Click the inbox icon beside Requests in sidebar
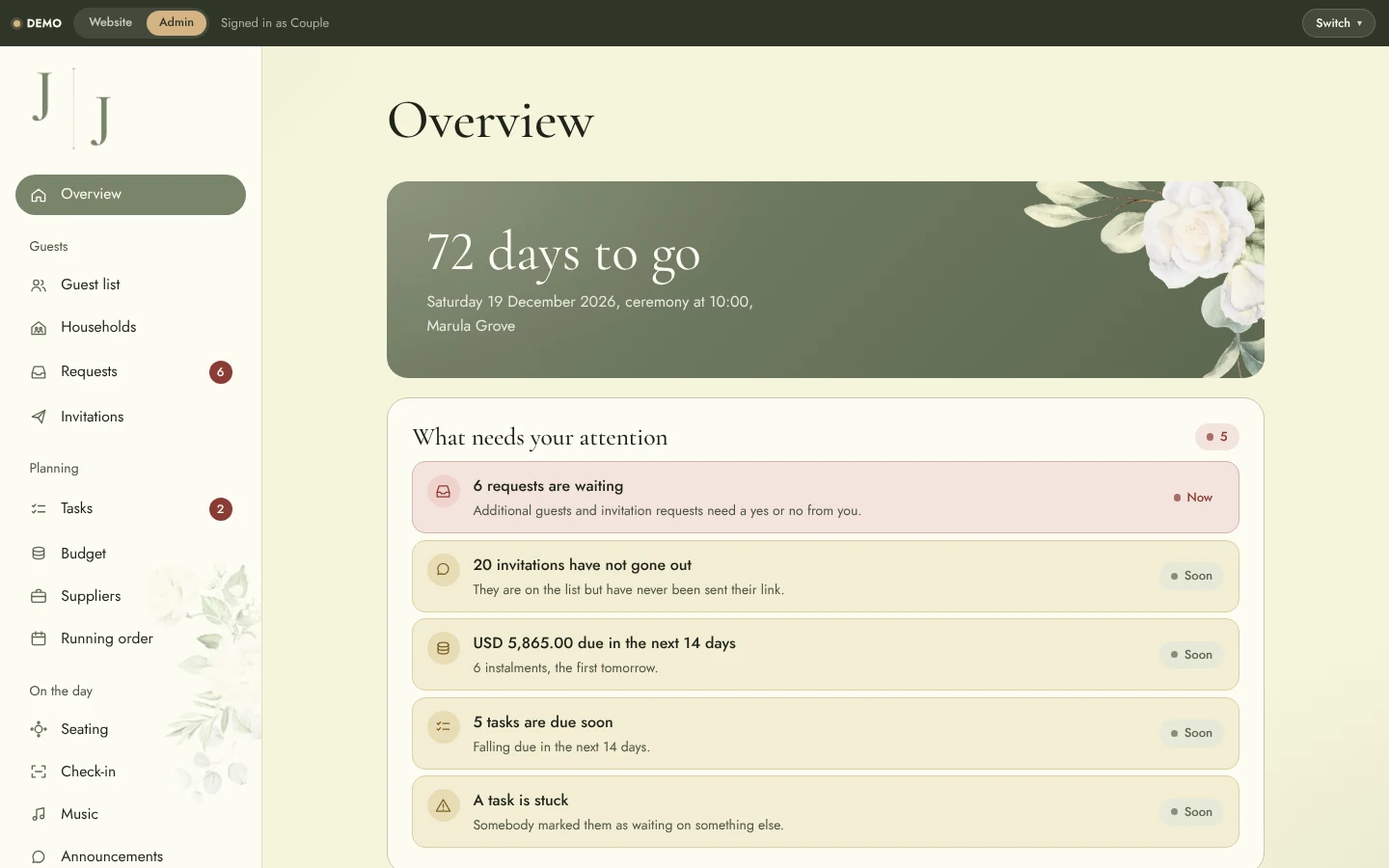This screenshot has height=868, width=1389. pyautogui.click(x=39, y=372)
